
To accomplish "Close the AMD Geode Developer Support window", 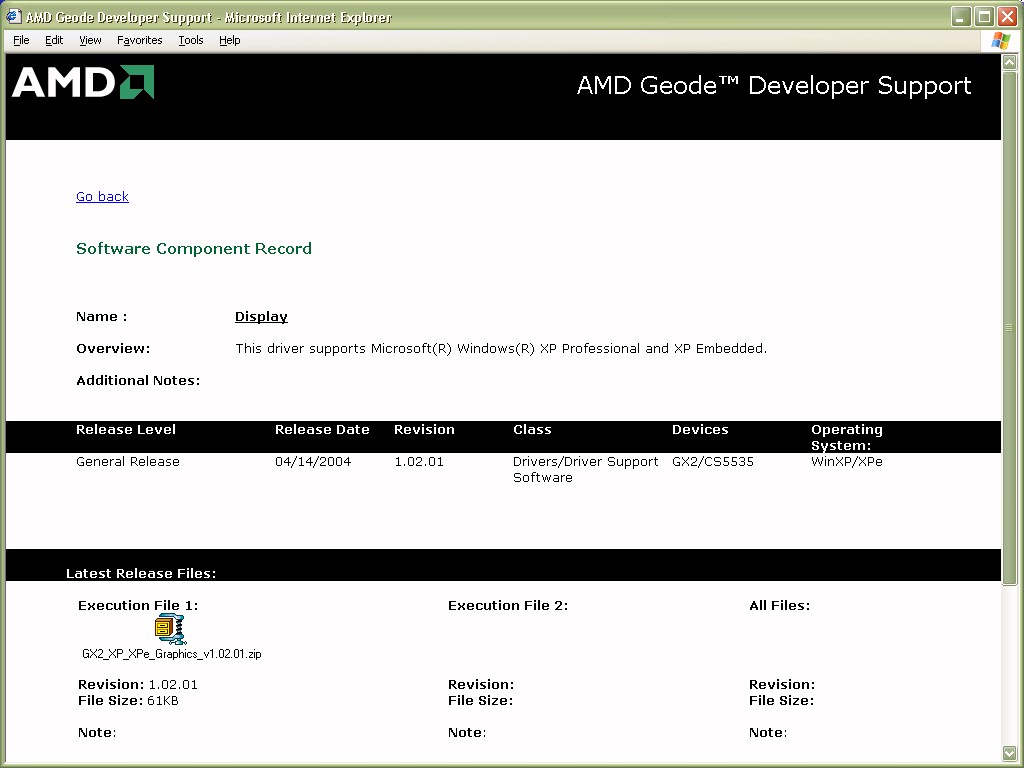I will point(1007,17).
